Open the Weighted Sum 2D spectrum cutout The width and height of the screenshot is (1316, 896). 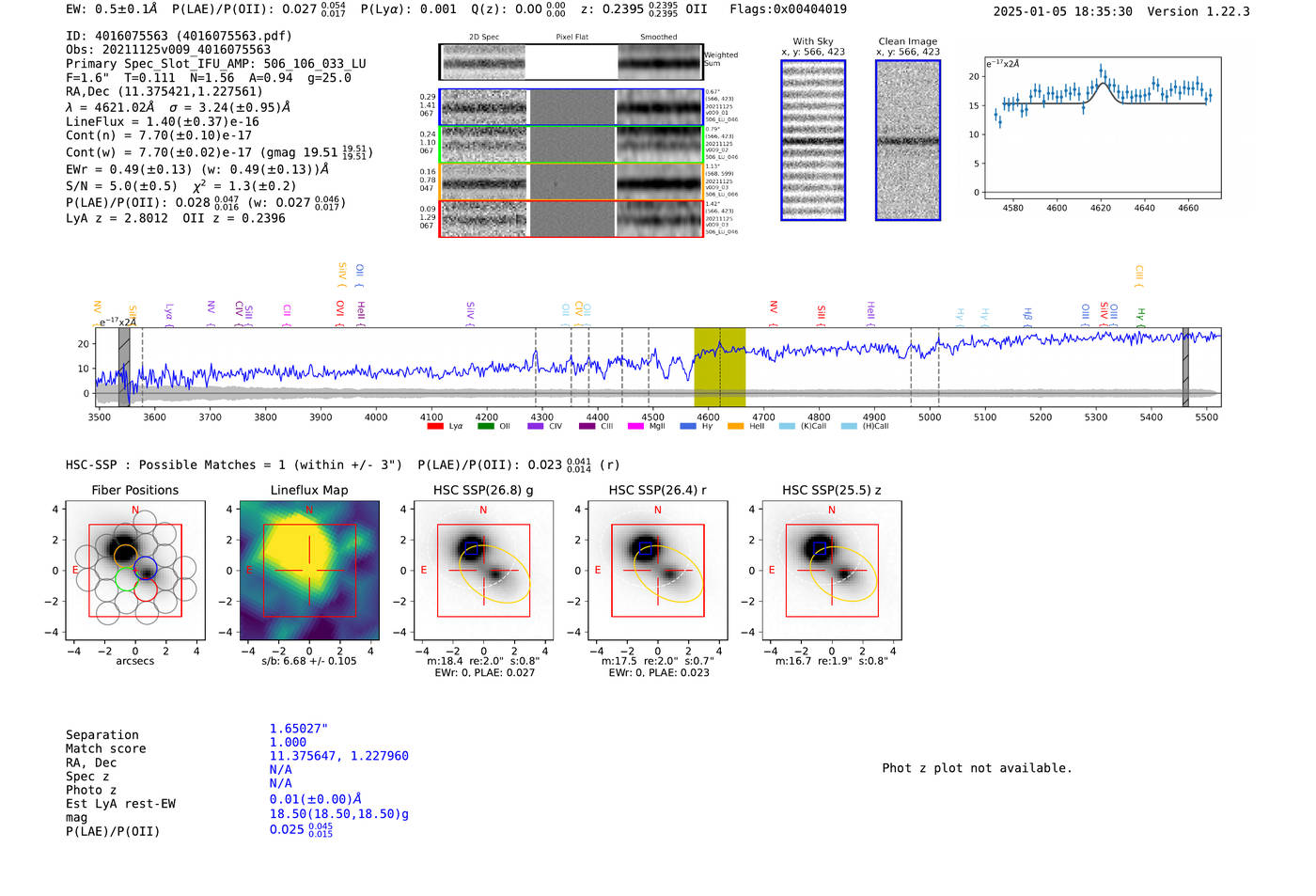tap(572, 62)
